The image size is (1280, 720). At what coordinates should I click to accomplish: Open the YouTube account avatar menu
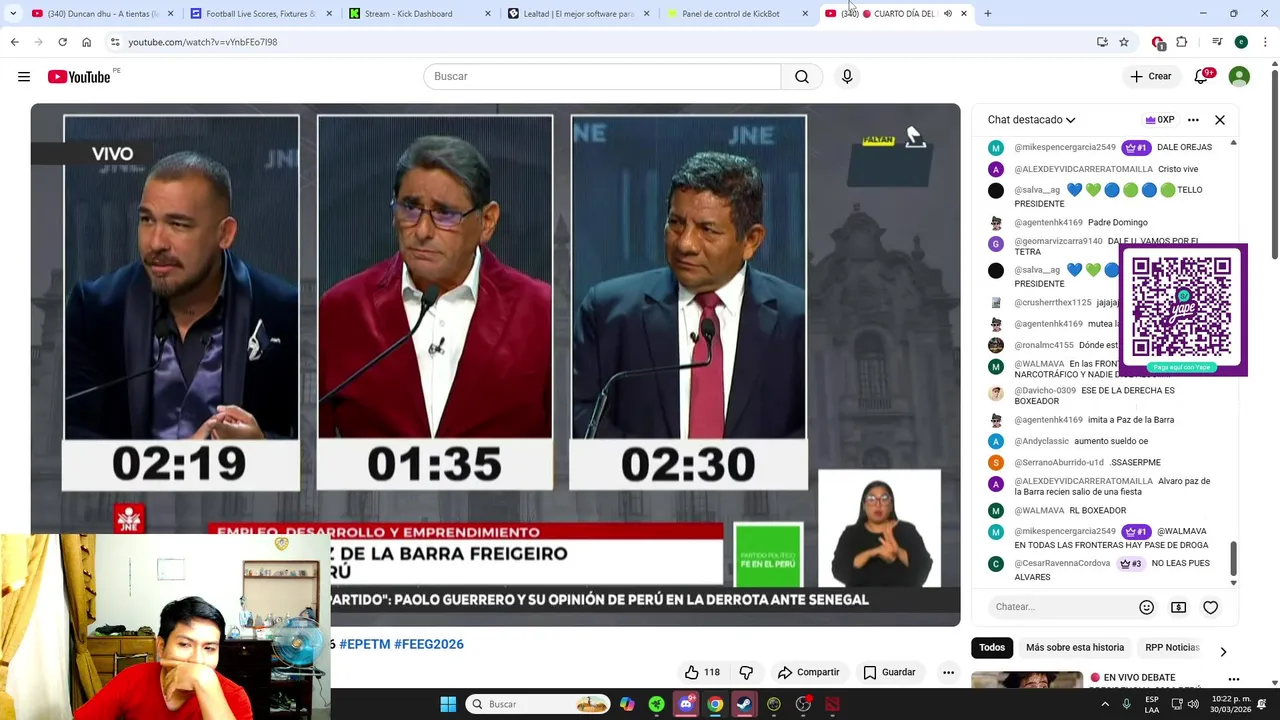[1239, 76]
